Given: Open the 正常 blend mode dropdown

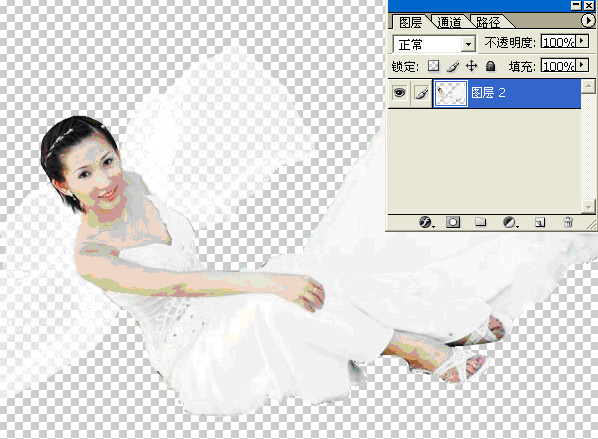Looking at the screenshot, I should 469,44.
